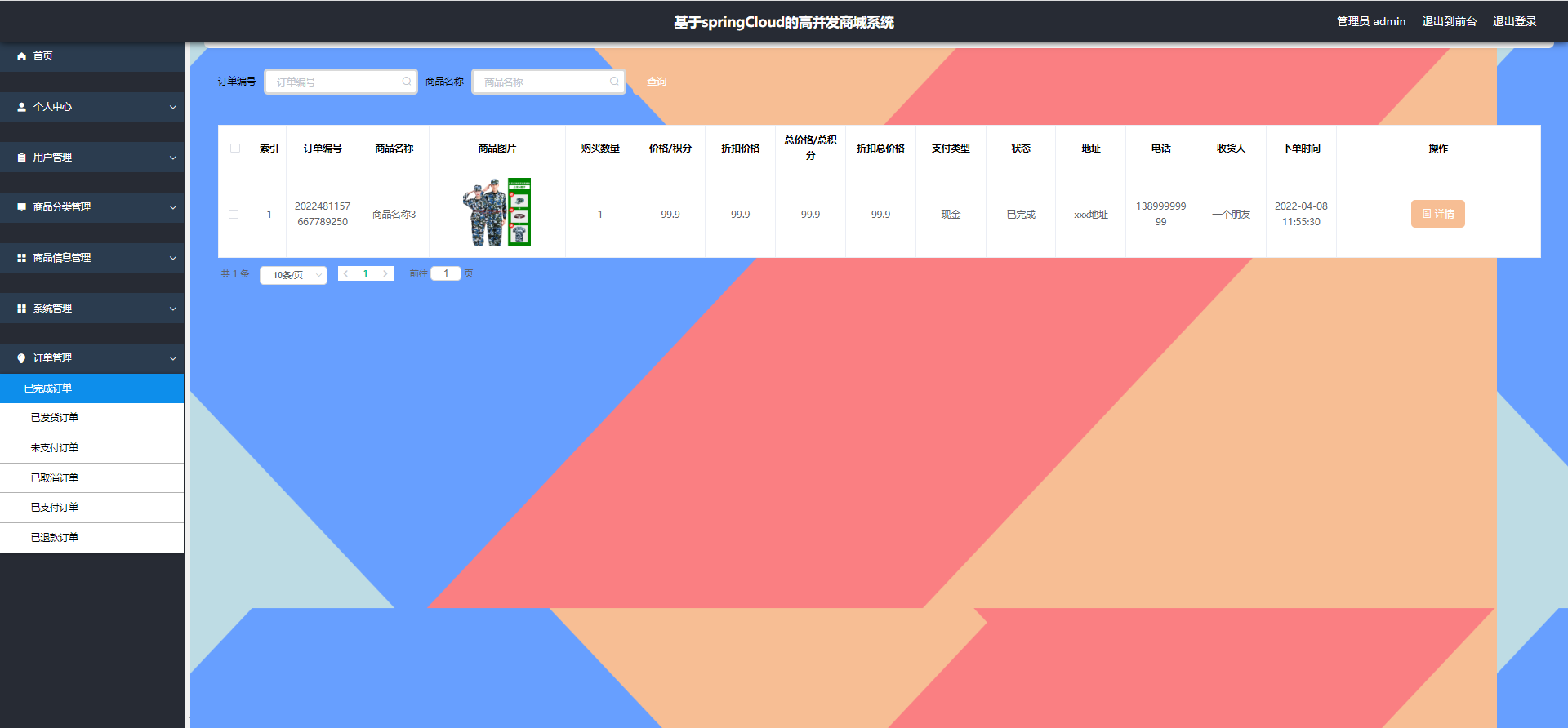Collapse the 订单管理 chevron arrow

click(172, 358)
